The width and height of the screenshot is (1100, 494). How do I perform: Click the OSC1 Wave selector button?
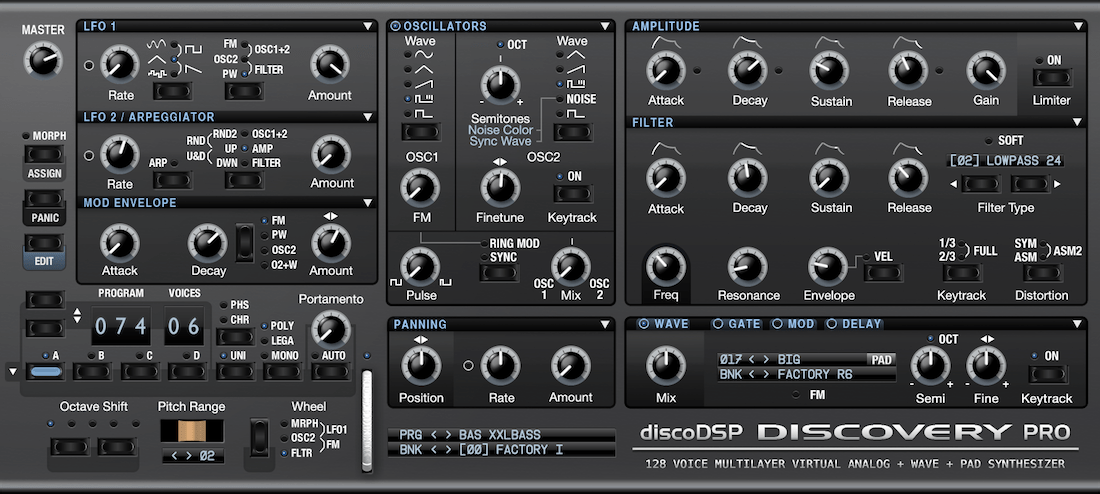(421, 131)
